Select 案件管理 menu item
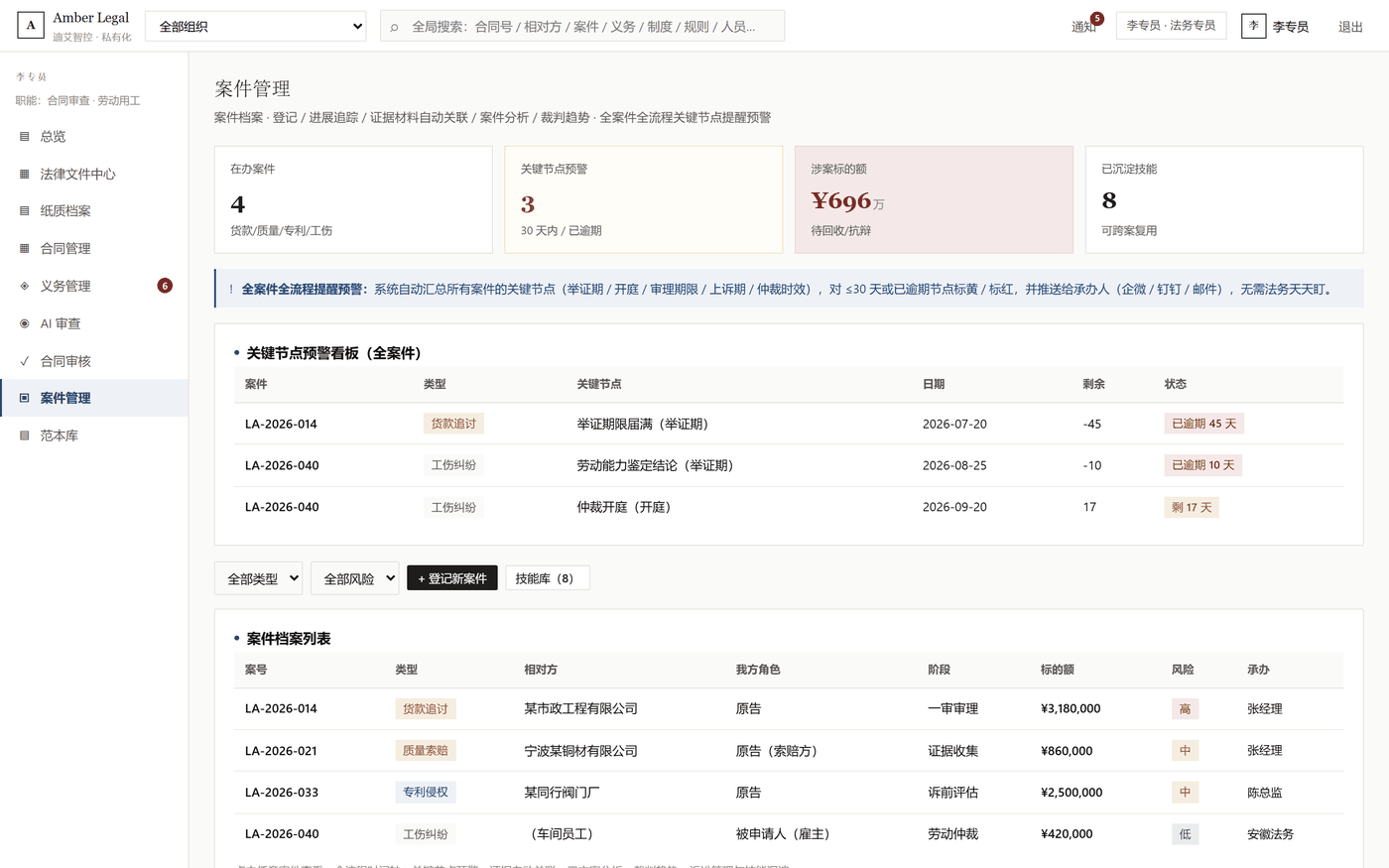The height and width of the screenshot is (868, 1389). pos(93,398)
